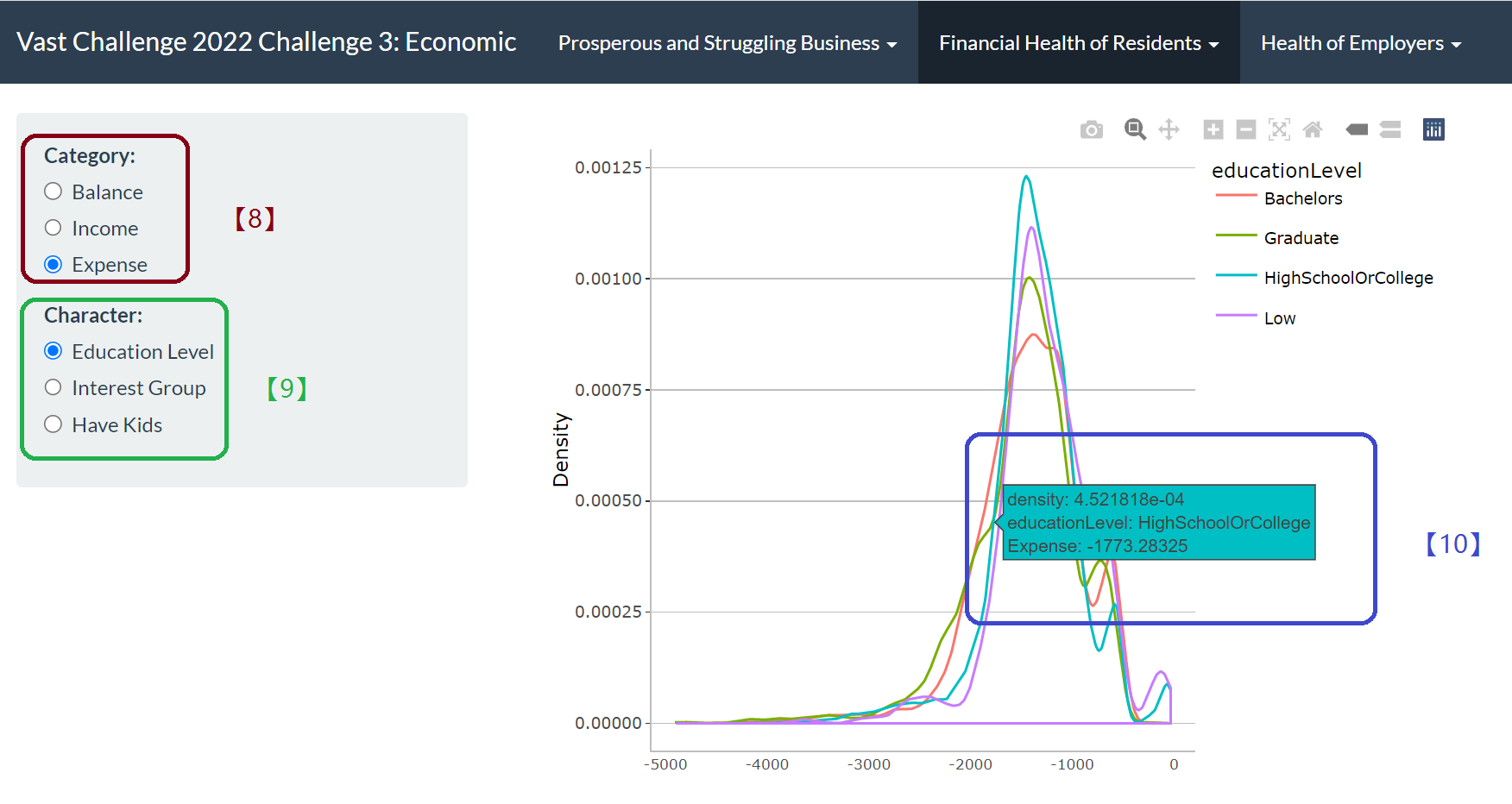Viewport: 1512px width, 804px height.
Task: Select the Balance radio button
Action: tap(54, 192)
